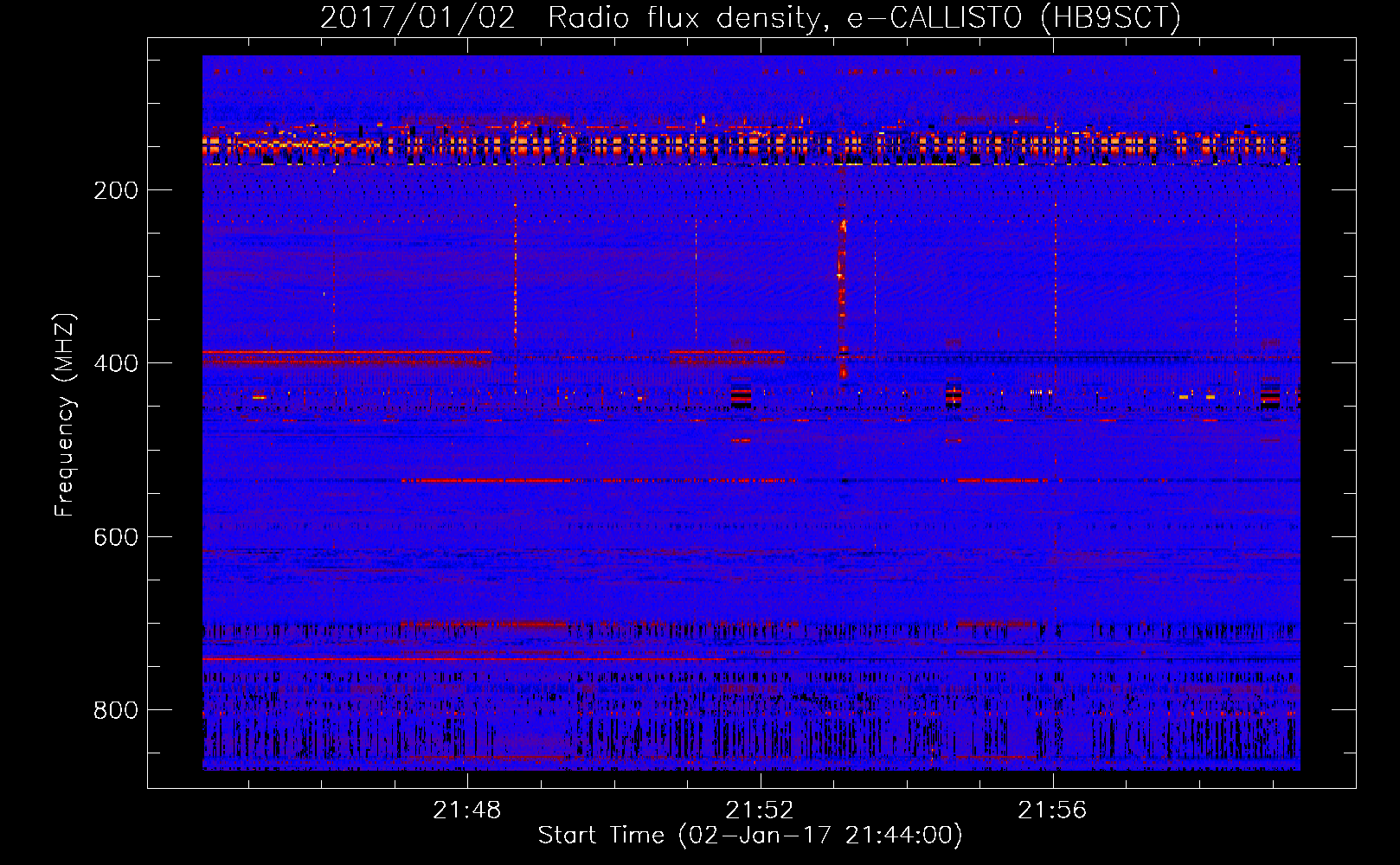The width and height of the screenshot is (1400, 865).
Task: Click the 200 frequency tick label
Action: click(116, 190)
